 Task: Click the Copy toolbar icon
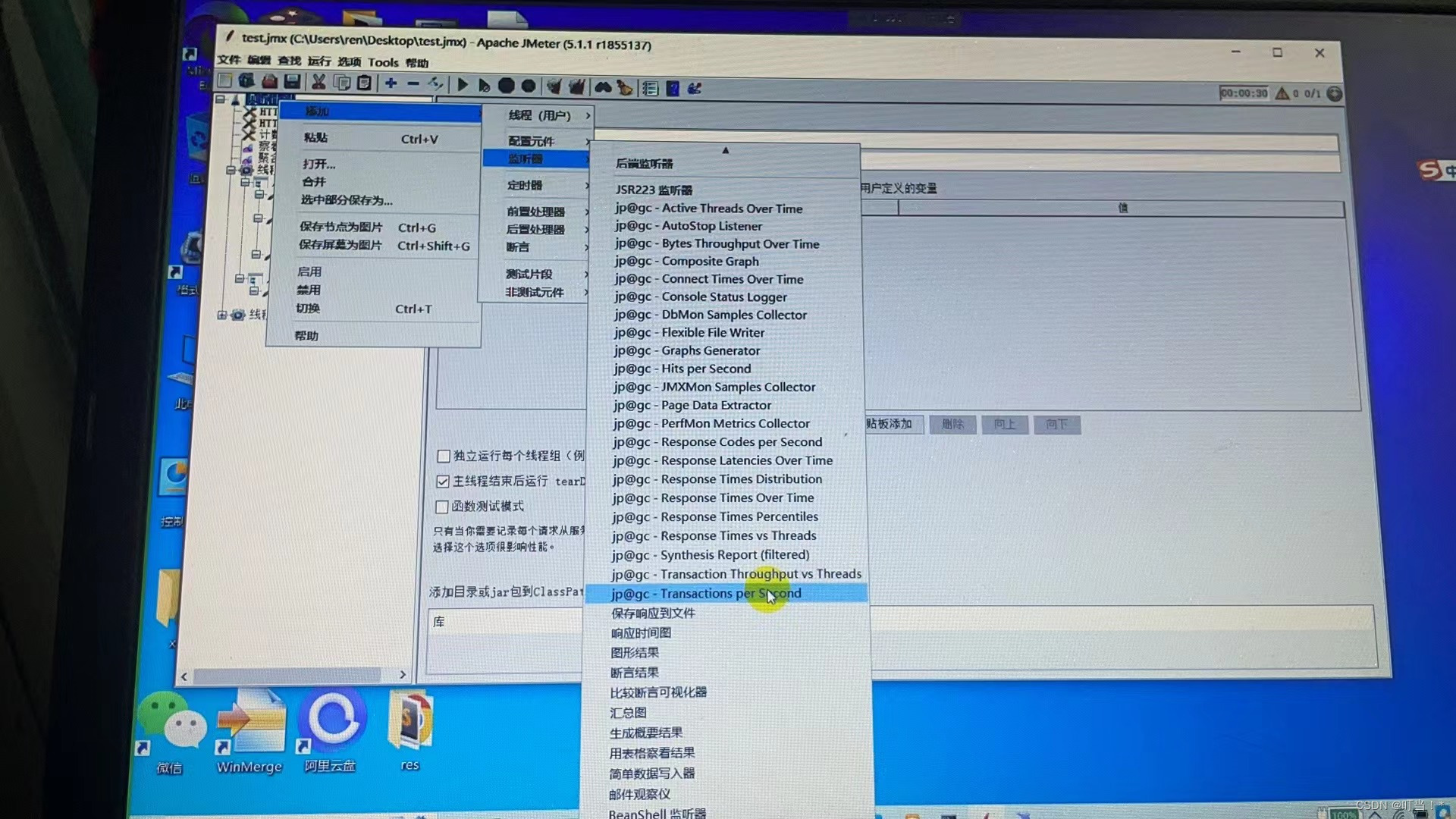click(342, 83)
